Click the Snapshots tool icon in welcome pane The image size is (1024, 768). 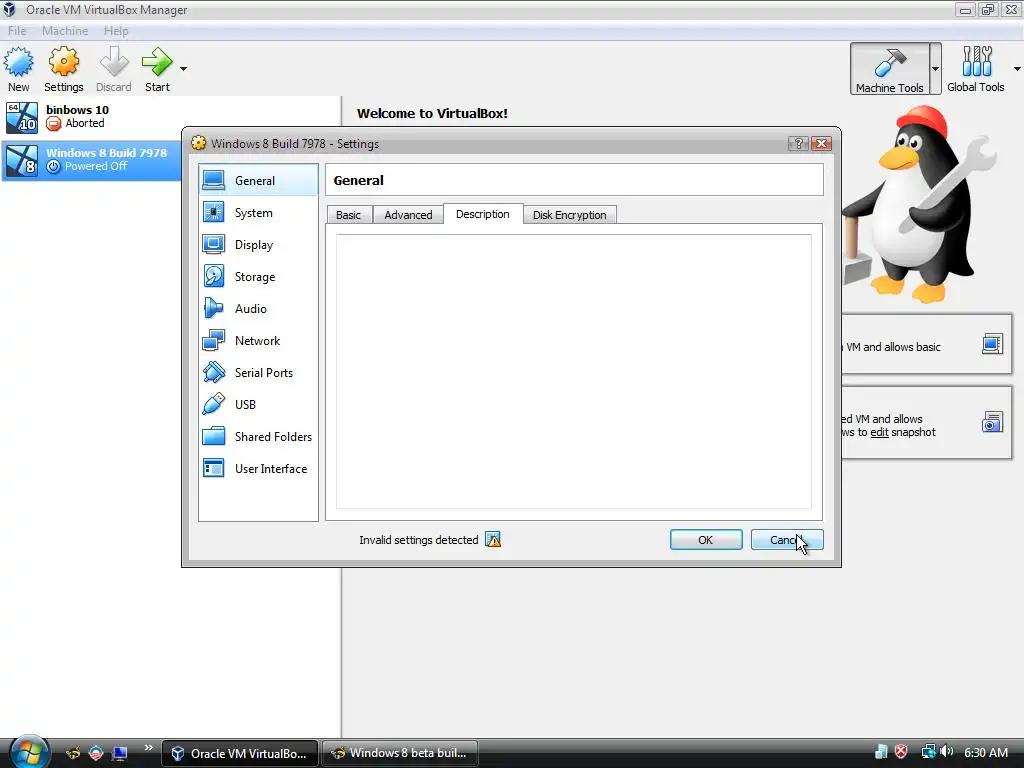tap(992, 423)
